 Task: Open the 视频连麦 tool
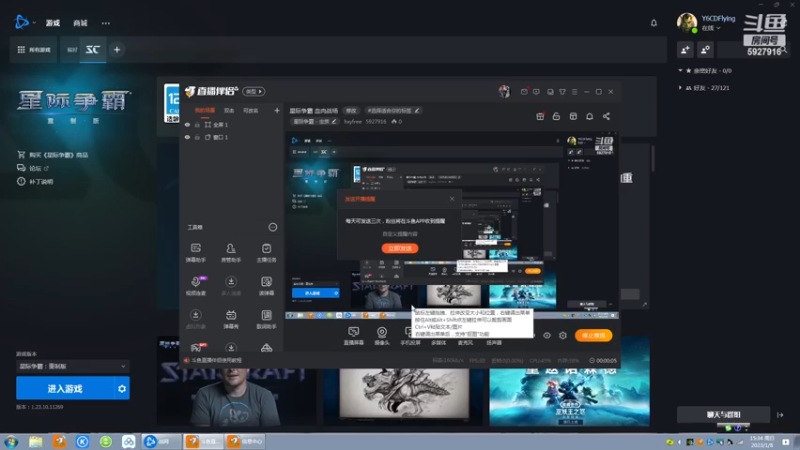[195, 286]
